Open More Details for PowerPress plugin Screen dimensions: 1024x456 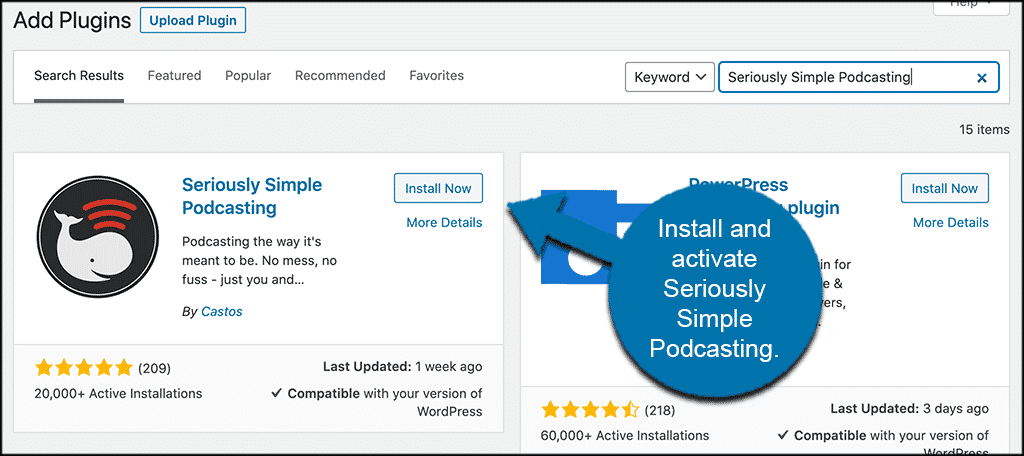pos(951,223)
